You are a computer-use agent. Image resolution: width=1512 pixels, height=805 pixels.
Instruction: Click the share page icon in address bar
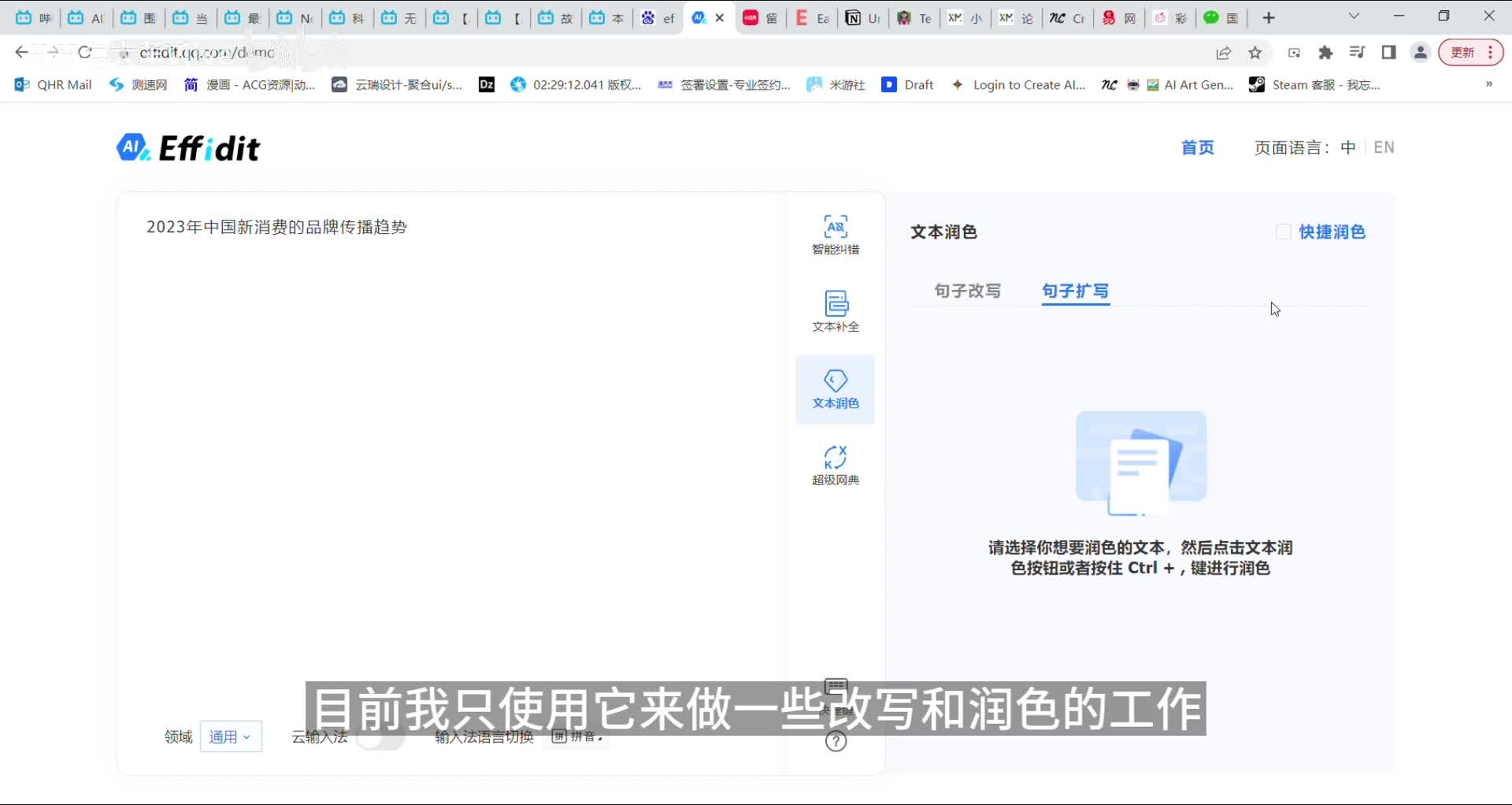click(x=1223, y=53)
